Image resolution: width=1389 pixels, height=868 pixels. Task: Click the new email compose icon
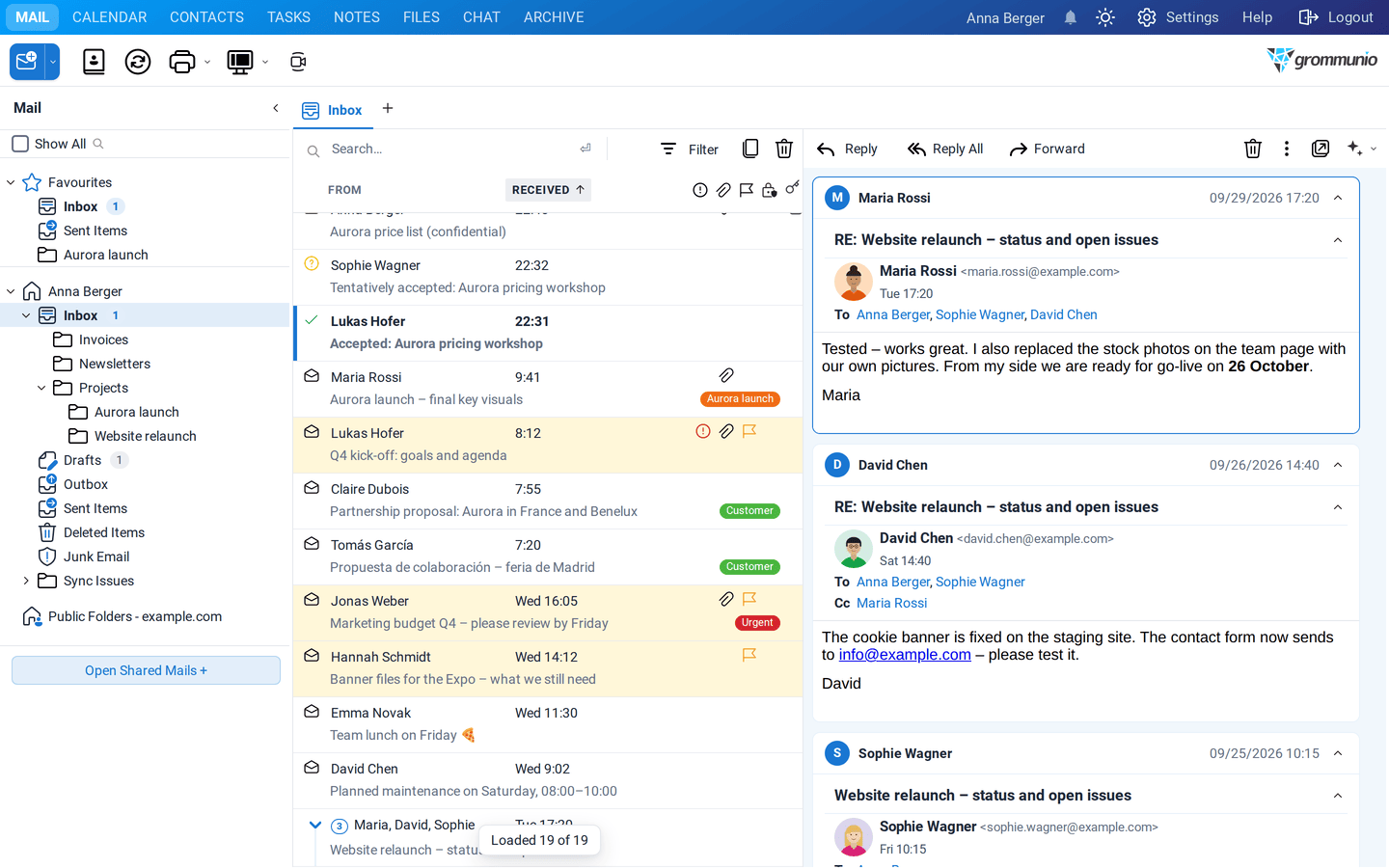click(x=27, y=62)
